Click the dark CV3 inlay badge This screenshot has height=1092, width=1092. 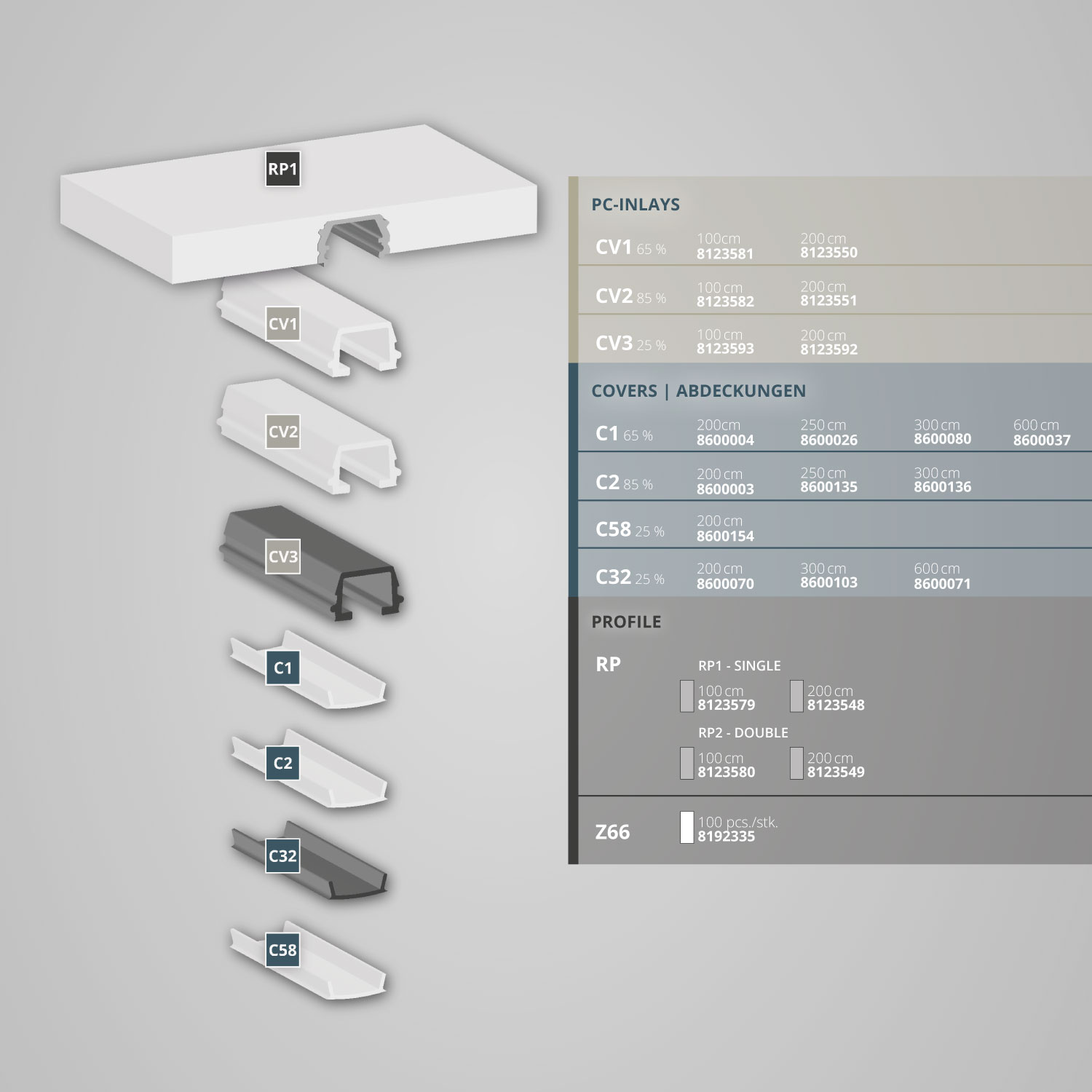tap(282, 556)
